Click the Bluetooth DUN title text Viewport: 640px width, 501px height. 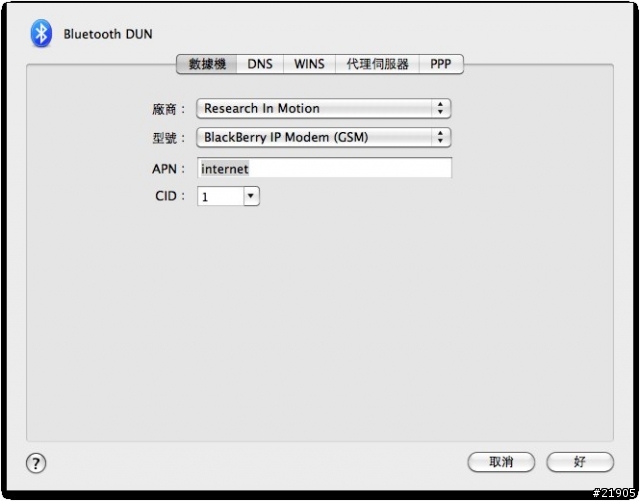pos(108,34)
